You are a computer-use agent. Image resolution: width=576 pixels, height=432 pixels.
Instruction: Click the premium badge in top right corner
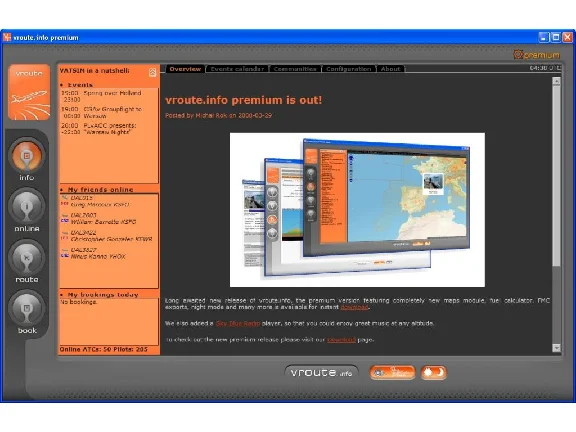[x=536, y=55]
